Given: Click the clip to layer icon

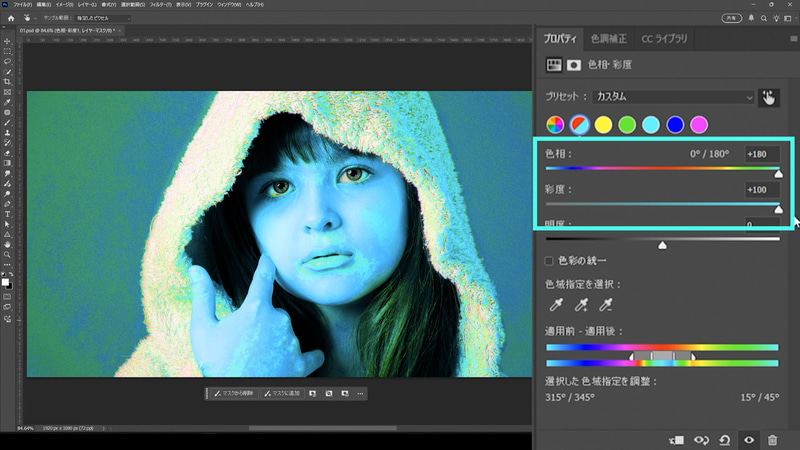Looking at the screenshot, I should click(x=677, y=439).
